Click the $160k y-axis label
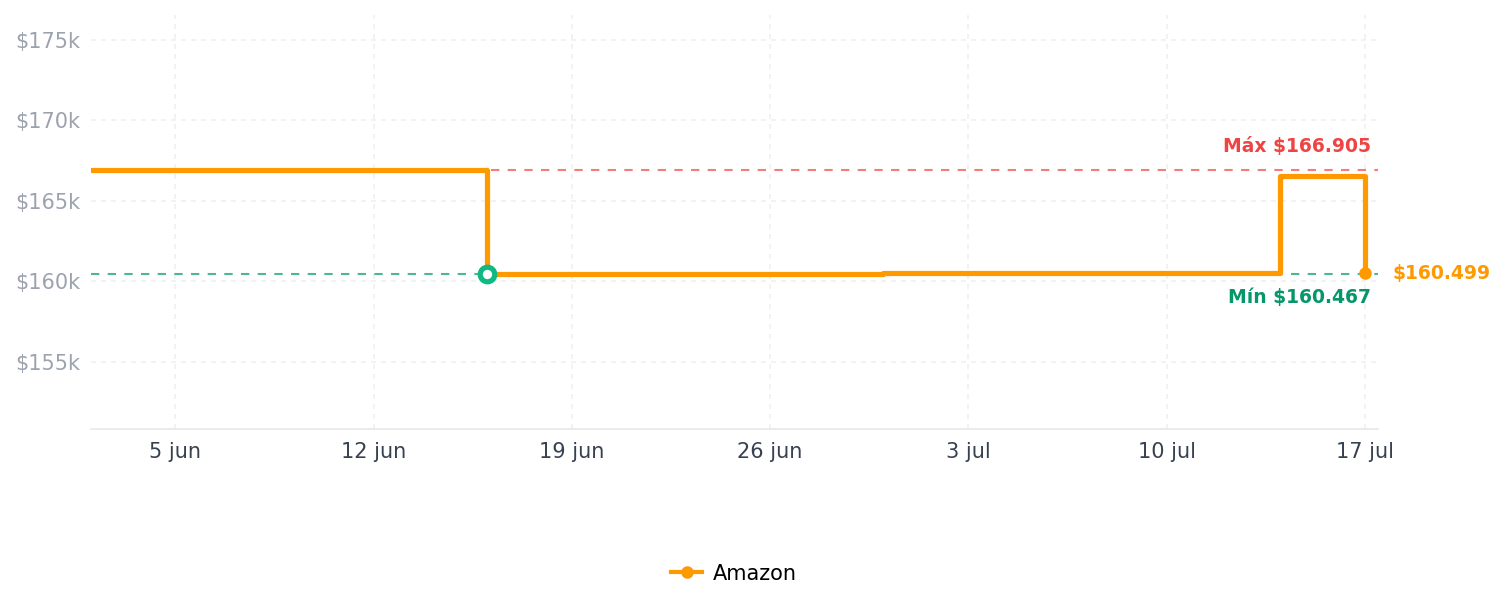 pyautogui.click(x=47, y=282)
